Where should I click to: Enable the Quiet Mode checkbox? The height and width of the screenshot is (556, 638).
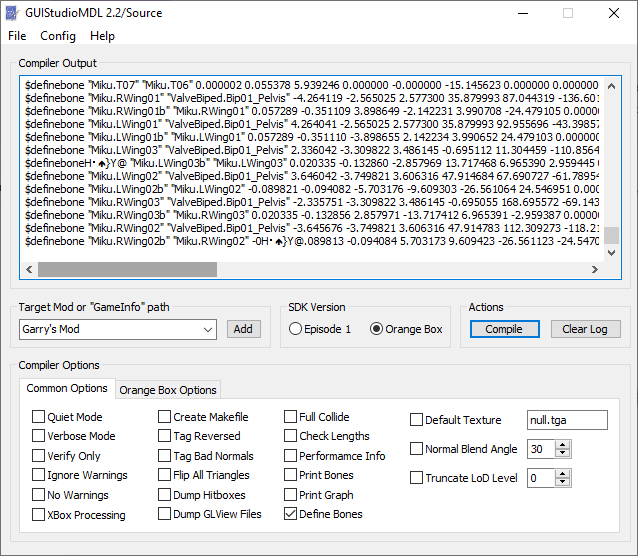click(x=39, y=417)
